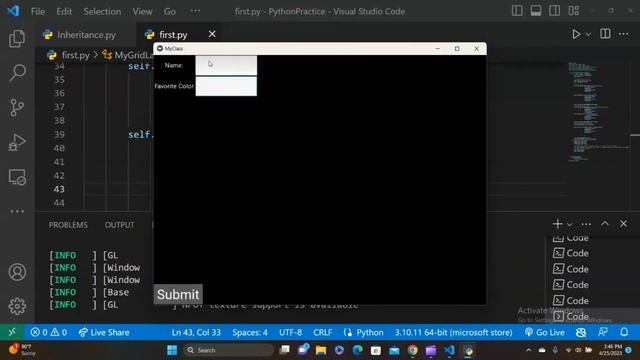
Task: Click line number 43 in gutter
Action: click(59, 189)
